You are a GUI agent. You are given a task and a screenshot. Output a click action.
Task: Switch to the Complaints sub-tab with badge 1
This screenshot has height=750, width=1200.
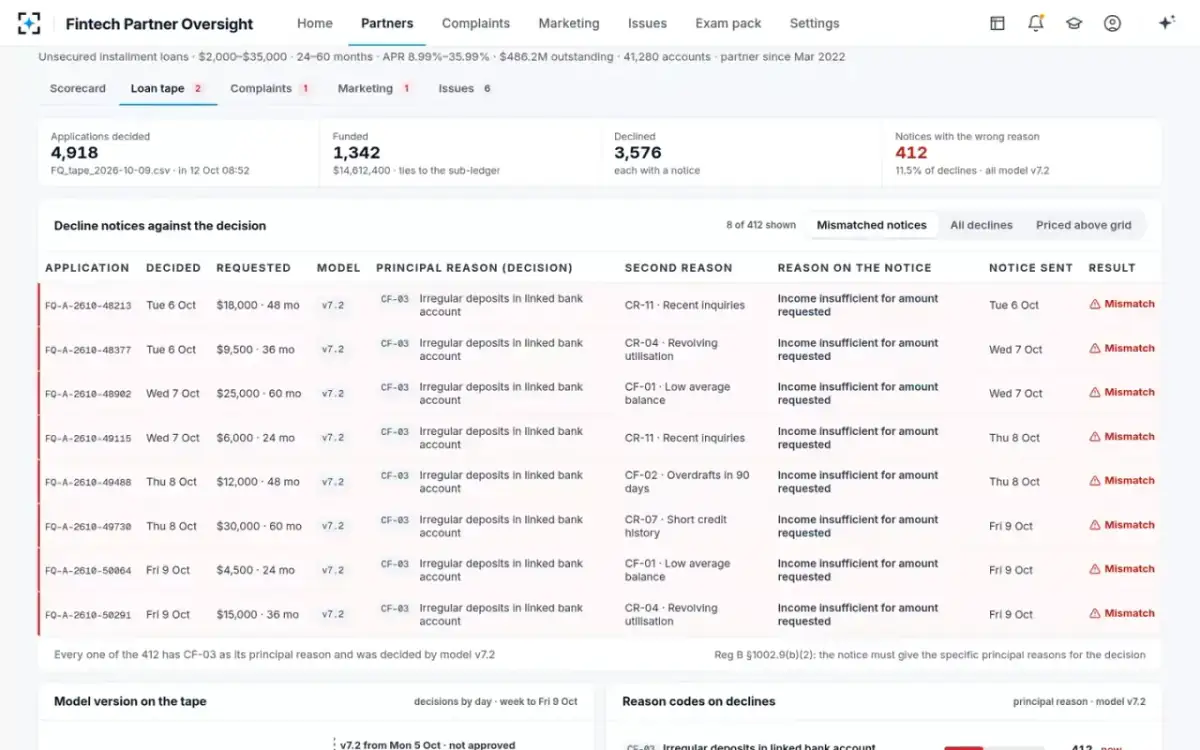270,88
